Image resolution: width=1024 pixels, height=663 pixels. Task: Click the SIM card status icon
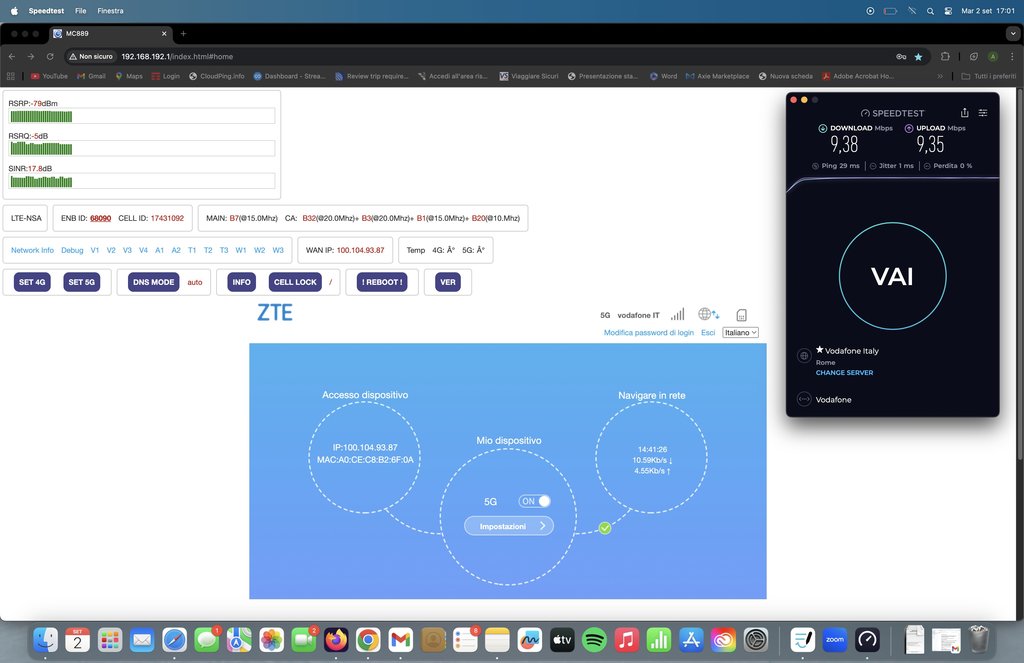pos(741,315)
